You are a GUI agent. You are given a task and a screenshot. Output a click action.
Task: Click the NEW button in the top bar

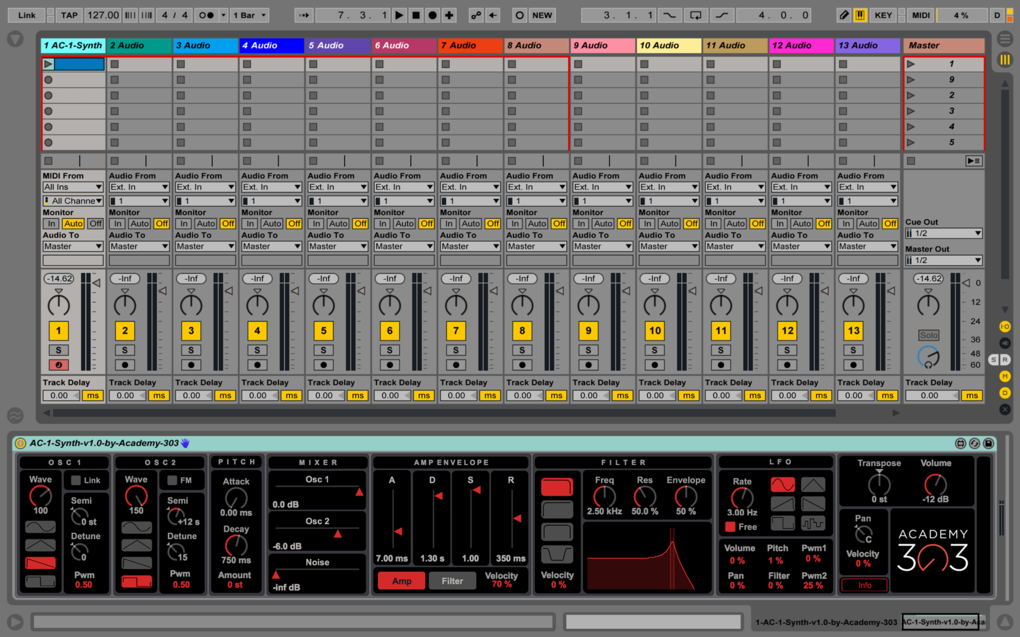(542, 15)
